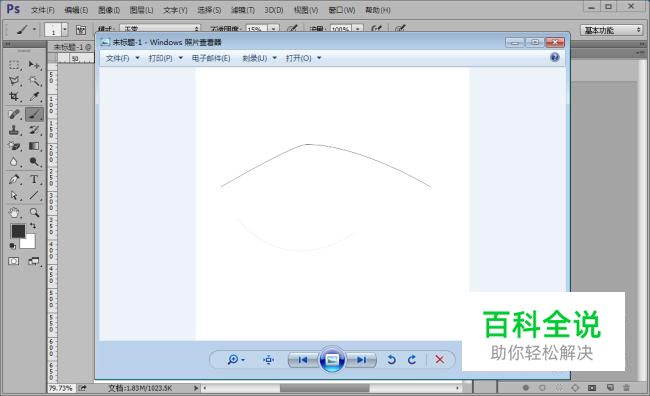The width and height of the screenshot is (650, 396).
Task: Select the Magic Wand tool
Action: point(34,81)
